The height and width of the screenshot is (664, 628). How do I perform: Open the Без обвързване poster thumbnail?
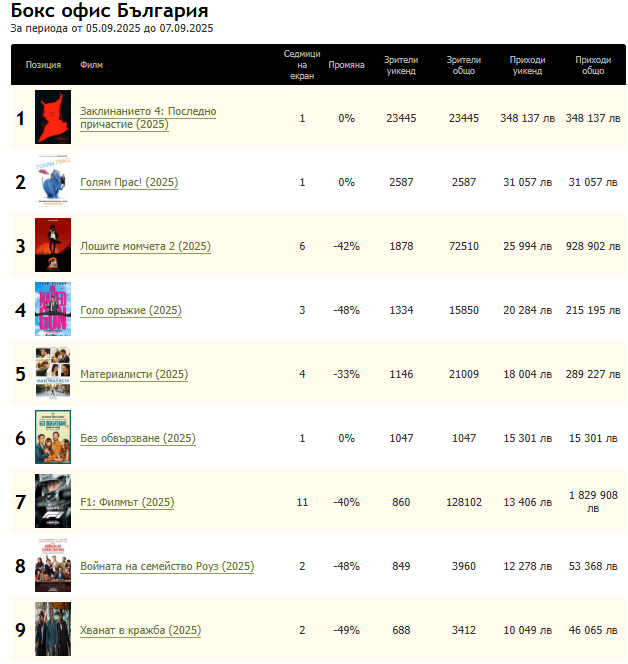click(x=53, y=438)
